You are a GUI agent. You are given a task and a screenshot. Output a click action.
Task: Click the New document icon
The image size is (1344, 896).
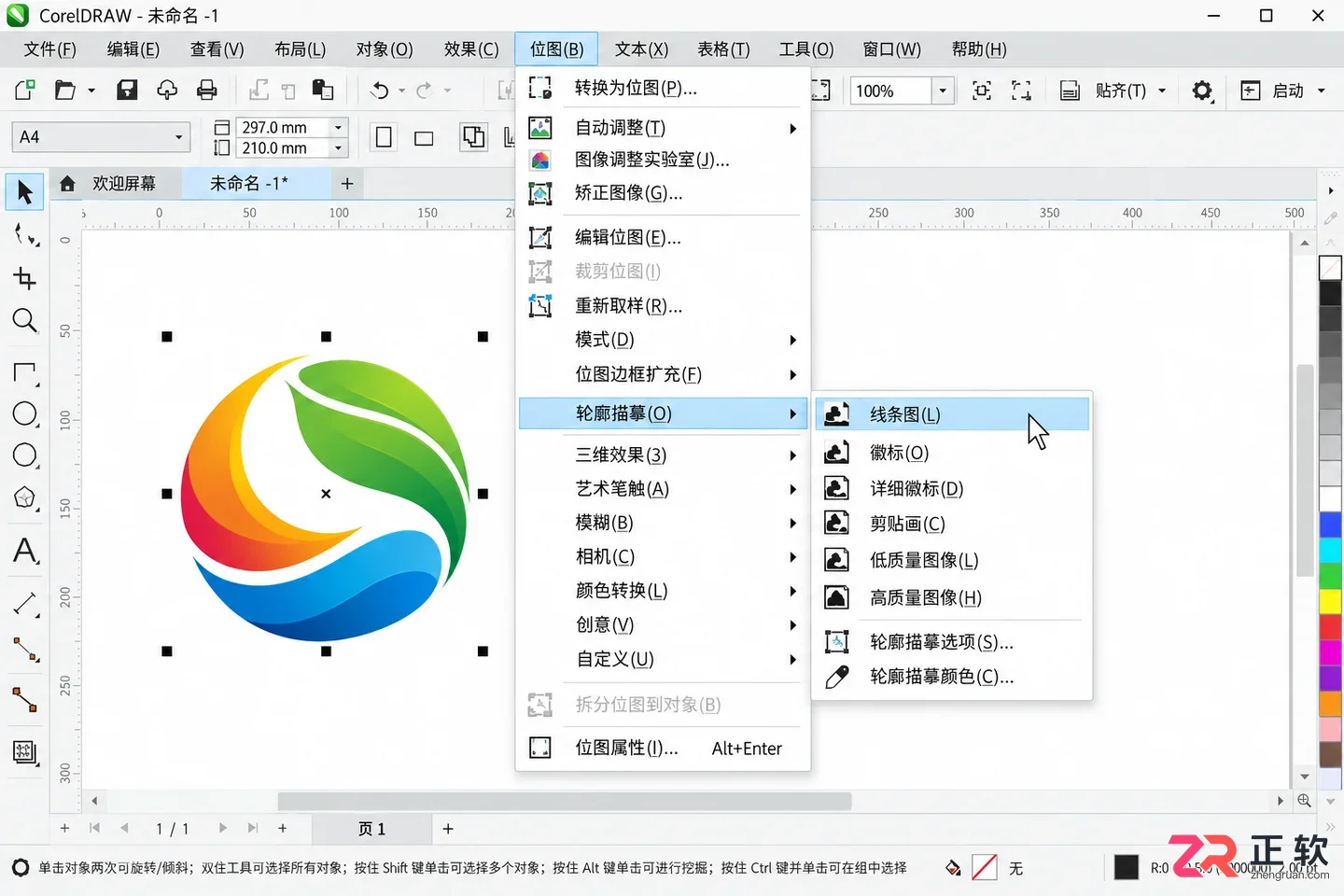pyautogui.click(x=25, y=91)
